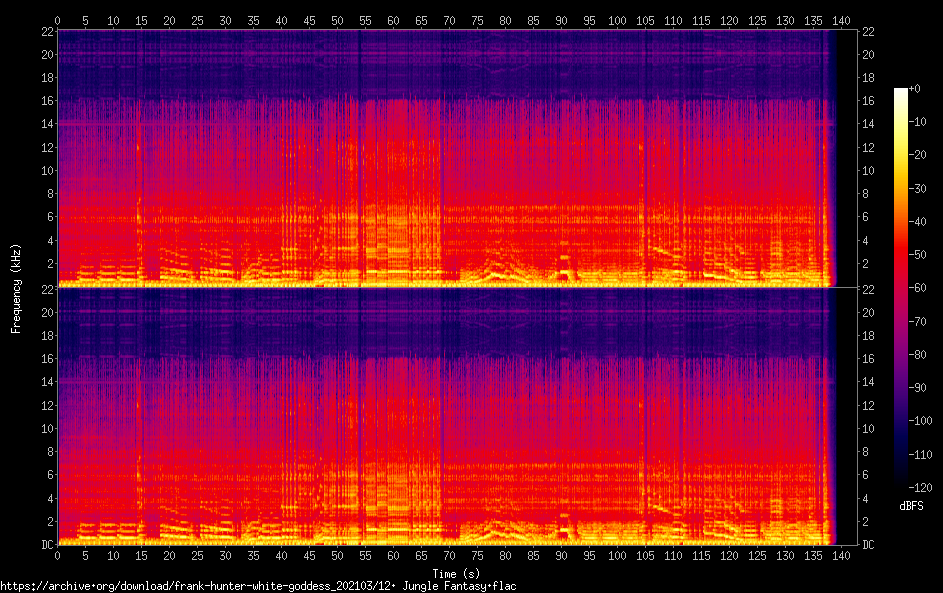Click the "-50" value on the dBFS scale

[918, 254]
